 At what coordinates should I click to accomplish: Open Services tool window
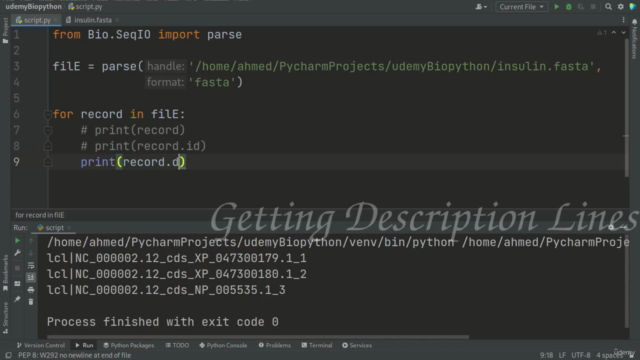coord(357,345)
